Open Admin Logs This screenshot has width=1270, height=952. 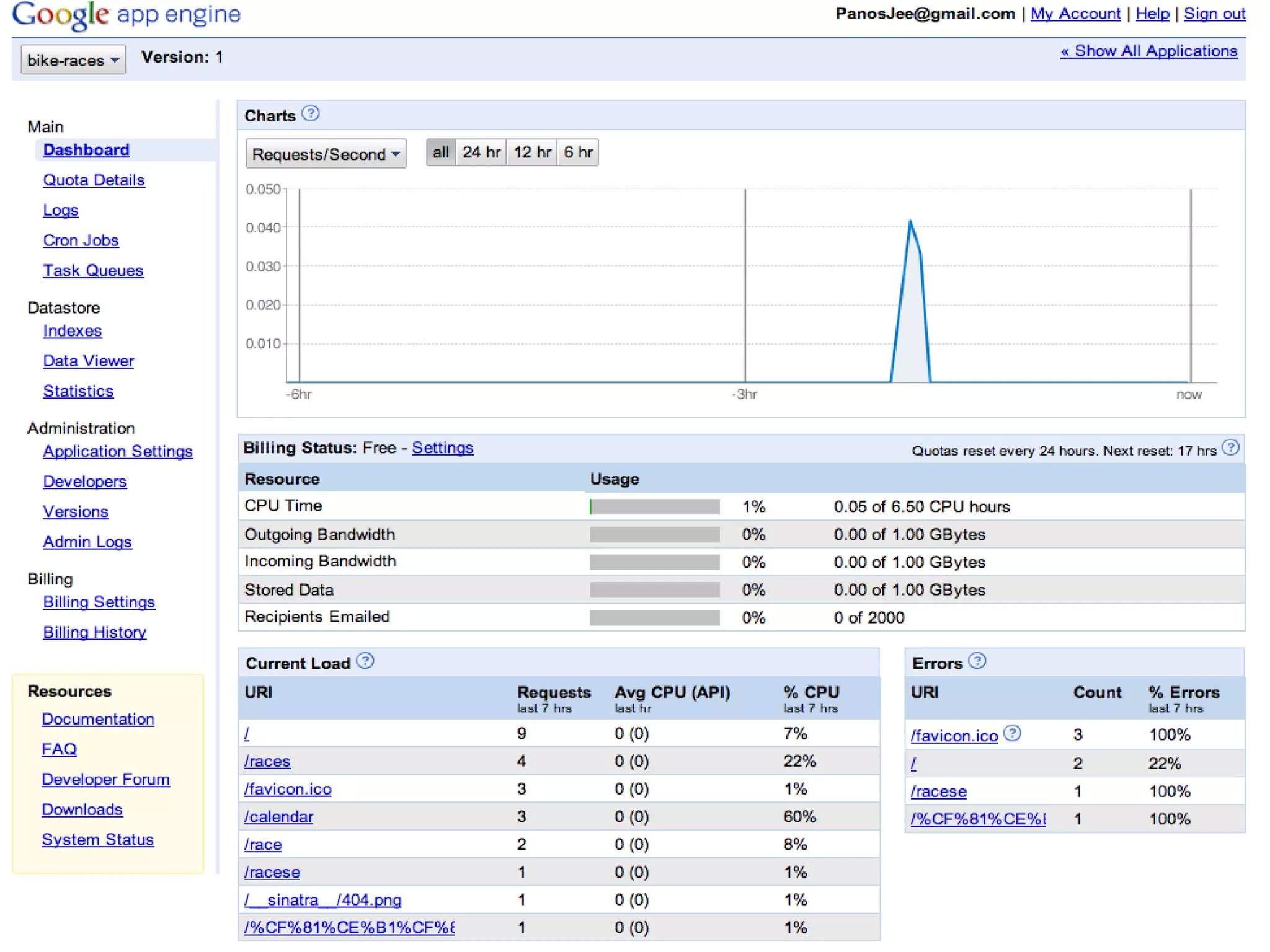coord(87,542)
